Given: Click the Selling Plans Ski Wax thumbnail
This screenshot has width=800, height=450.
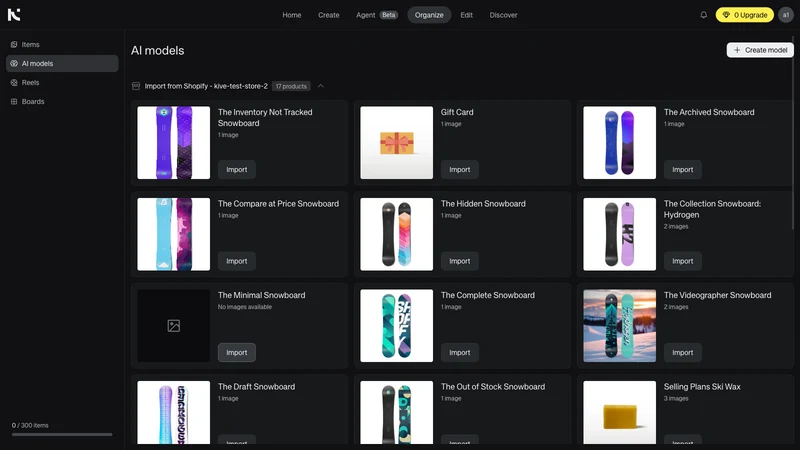Looking at the screenshot, I should [619, 412].
